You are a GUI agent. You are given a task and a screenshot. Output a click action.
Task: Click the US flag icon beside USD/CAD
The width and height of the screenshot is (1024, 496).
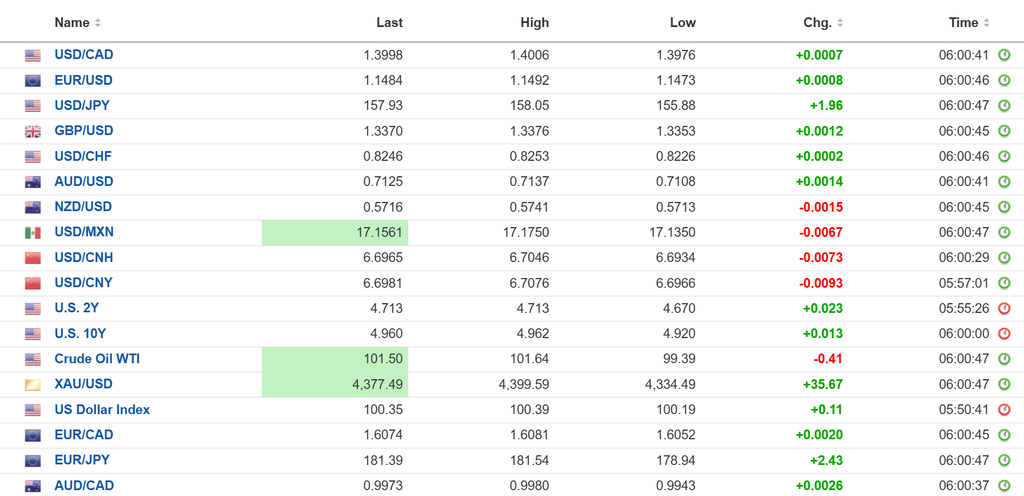coord(33,55)
